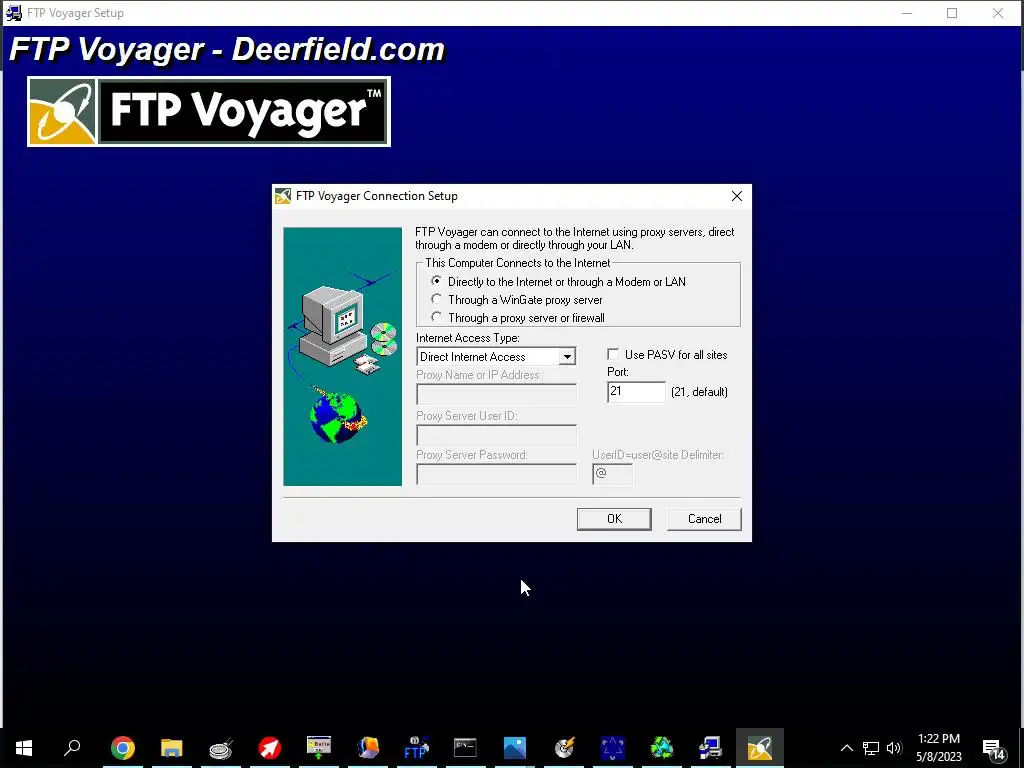Open the Windows Start menu
This screenshot has height=768, width=1024.
pos(24,748)
